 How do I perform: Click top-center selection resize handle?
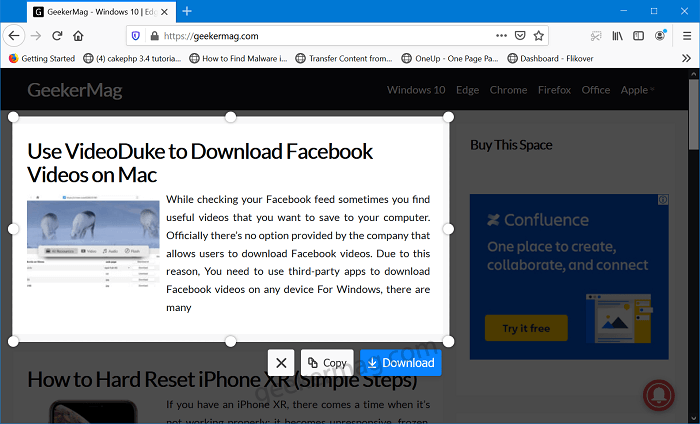point(230,117)
